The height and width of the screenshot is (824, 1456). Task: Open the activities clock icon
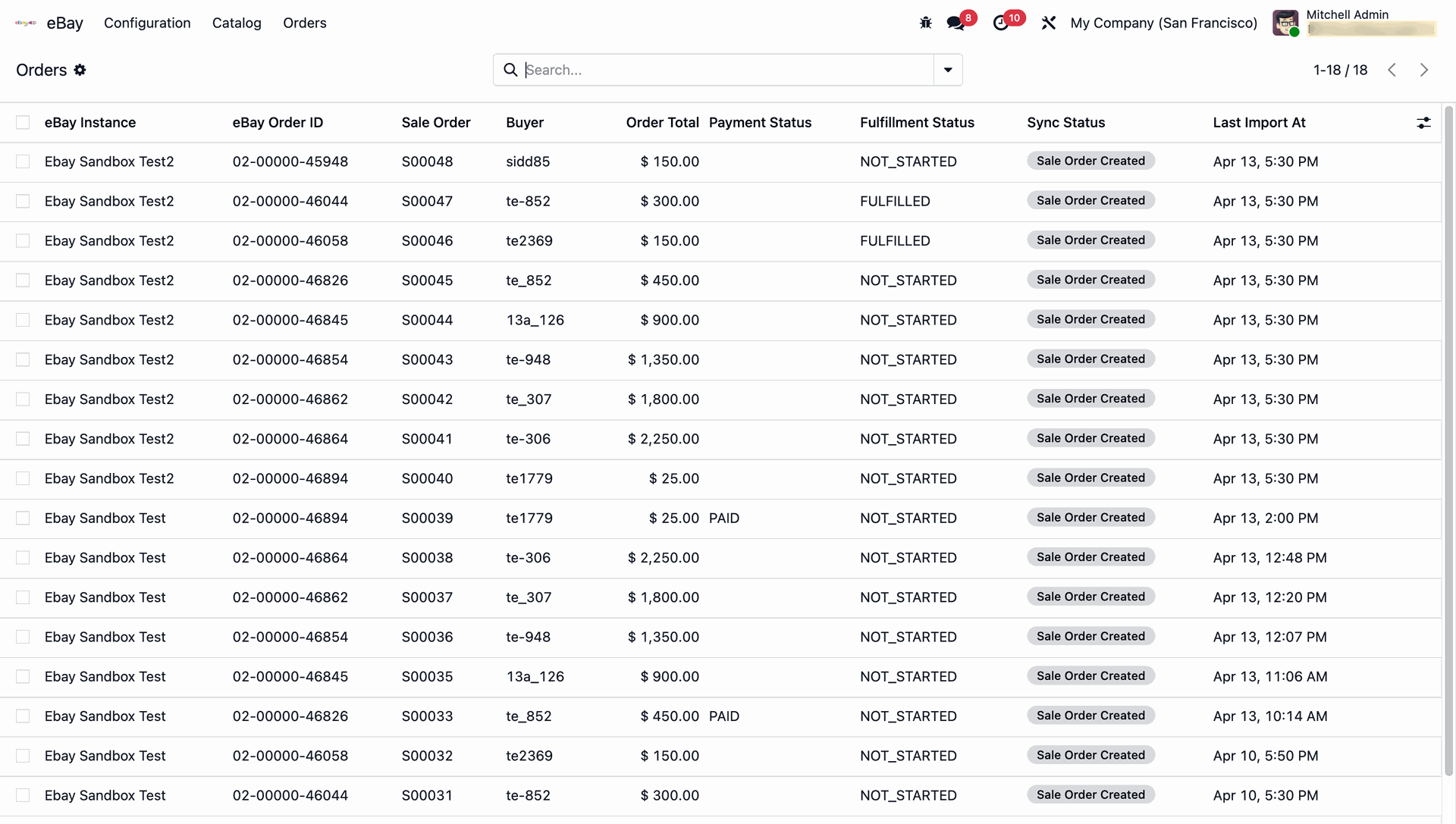click(x=1001, y=23)
